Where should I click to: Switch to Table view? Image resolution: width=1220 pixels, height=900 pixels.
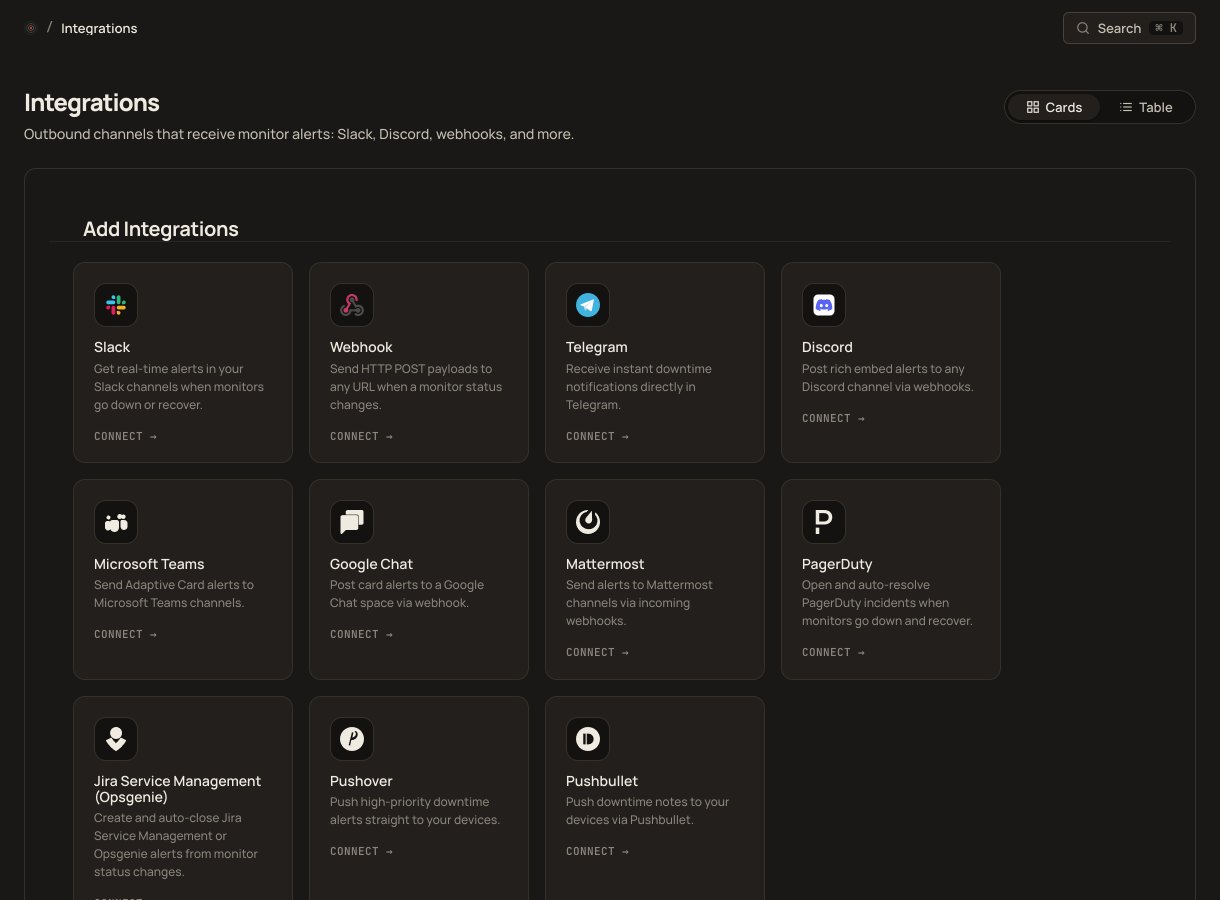pos(1146,107)
